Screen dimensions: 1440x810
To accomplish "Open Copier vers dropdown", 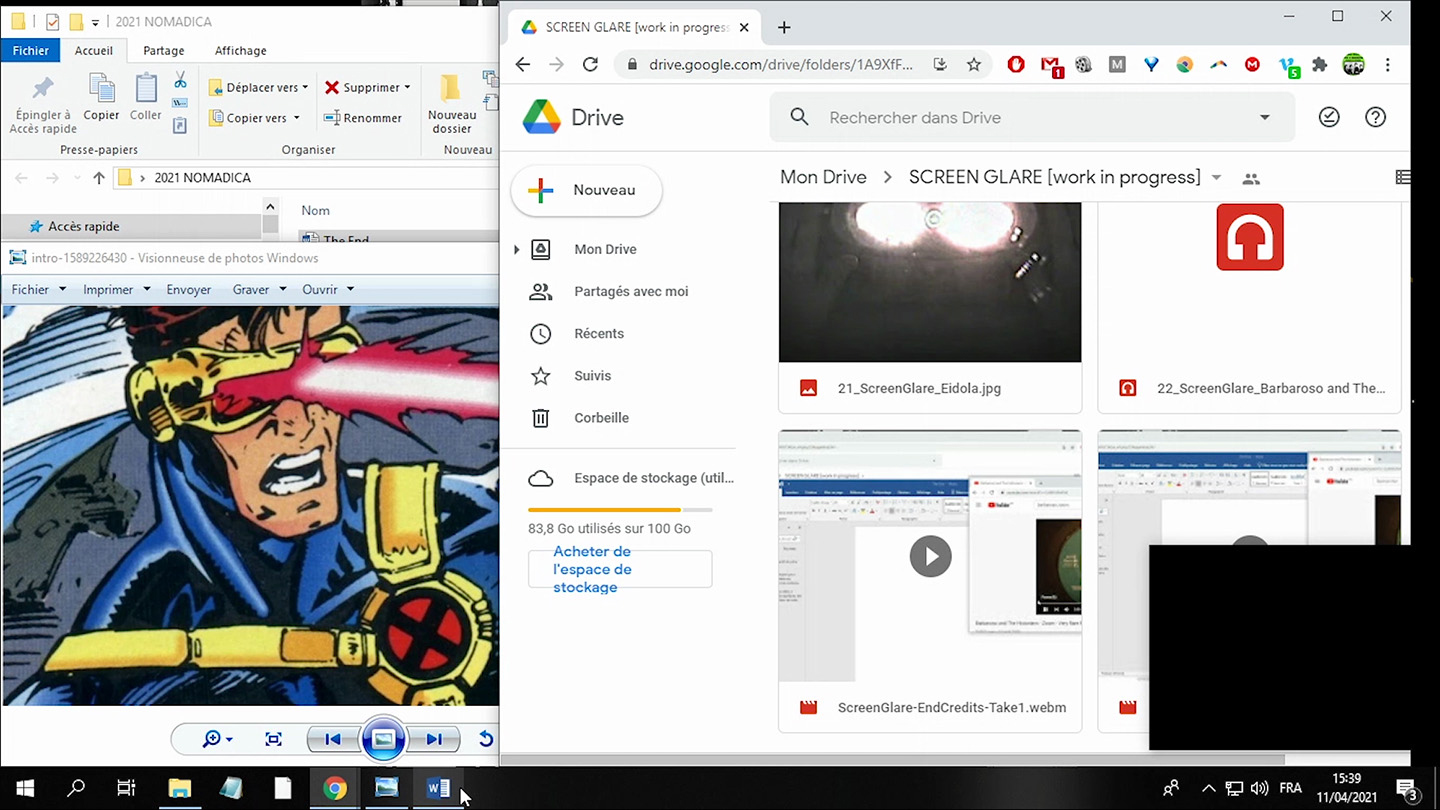I will 254,118.
